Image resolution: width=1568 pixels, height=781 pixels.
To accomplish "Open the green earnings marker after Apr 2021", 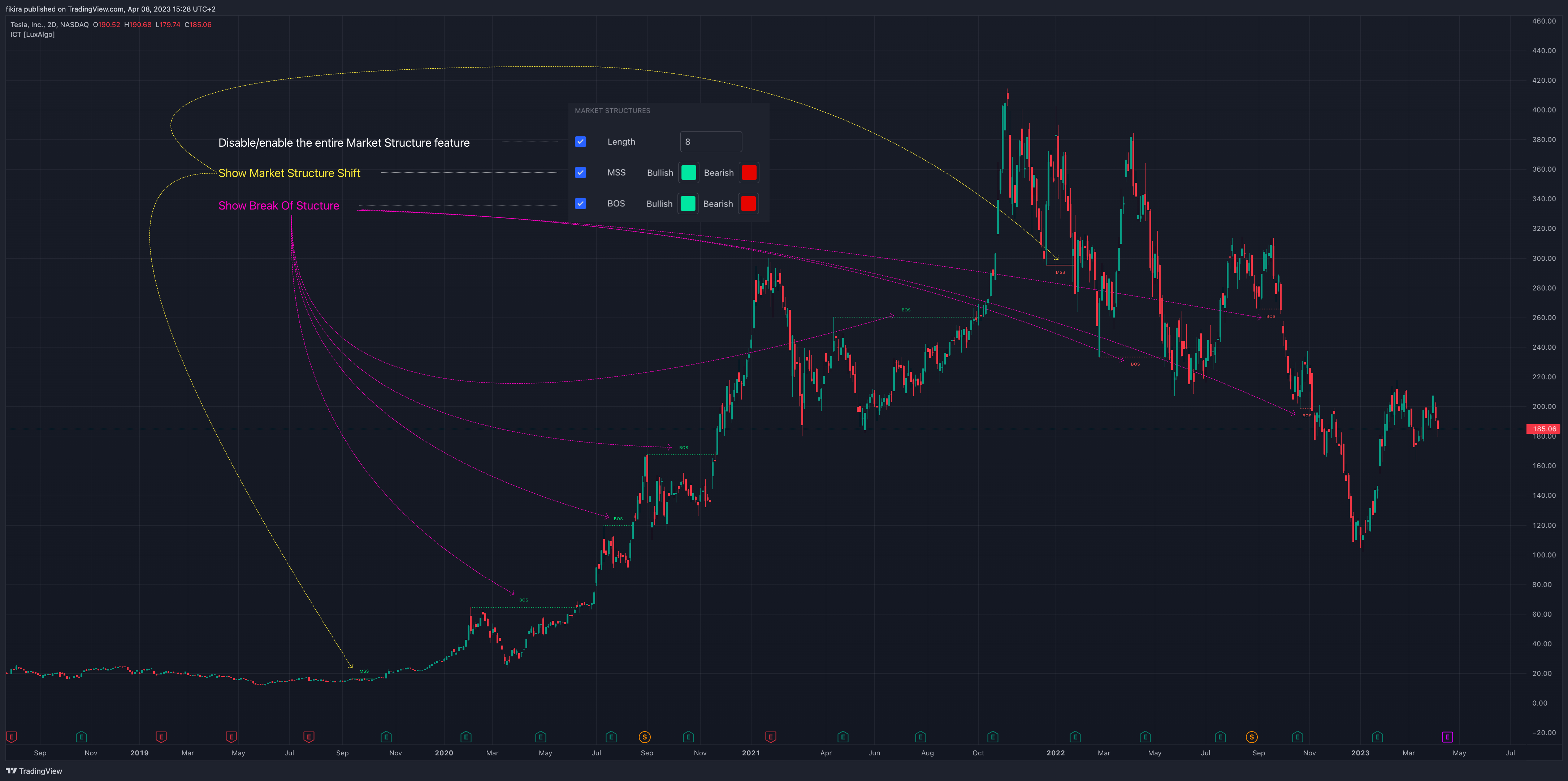I will [x=843, y=737].
